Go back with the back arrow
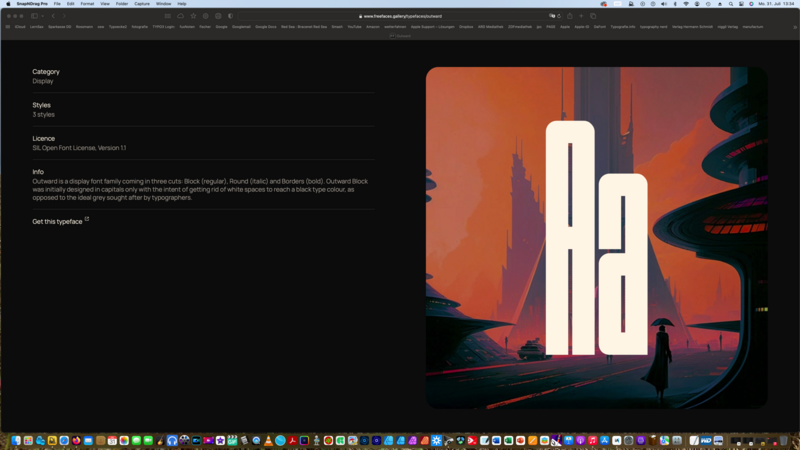 pyautogui.click(x=54, y=16)
